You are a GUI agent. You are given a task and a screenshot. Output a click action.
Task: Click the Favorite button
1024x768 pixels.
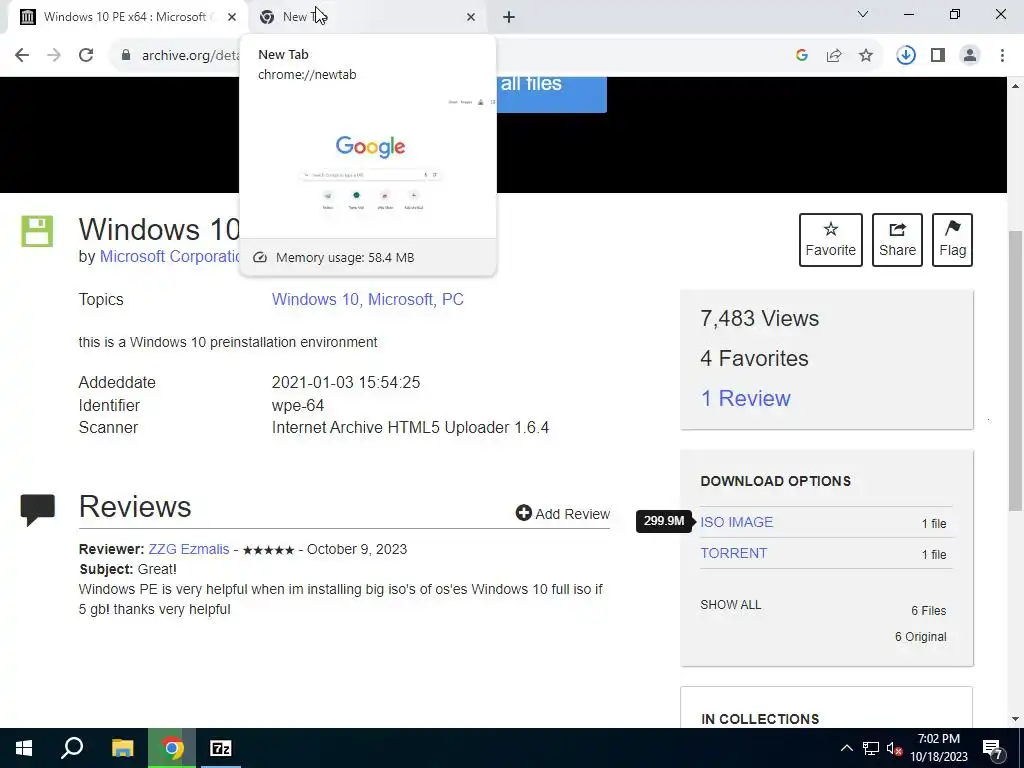click(831, 240)
